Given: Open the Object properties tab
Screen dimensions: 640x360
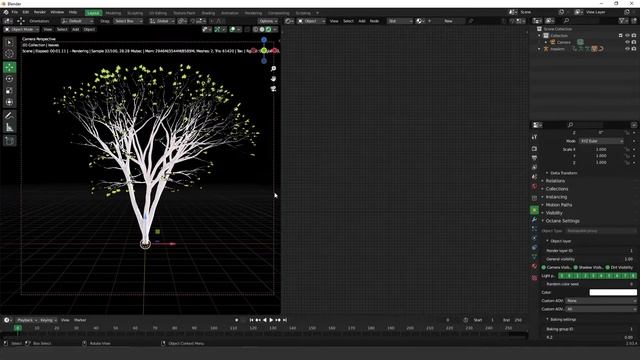Looking at the screenshot, I should [534, 210].
